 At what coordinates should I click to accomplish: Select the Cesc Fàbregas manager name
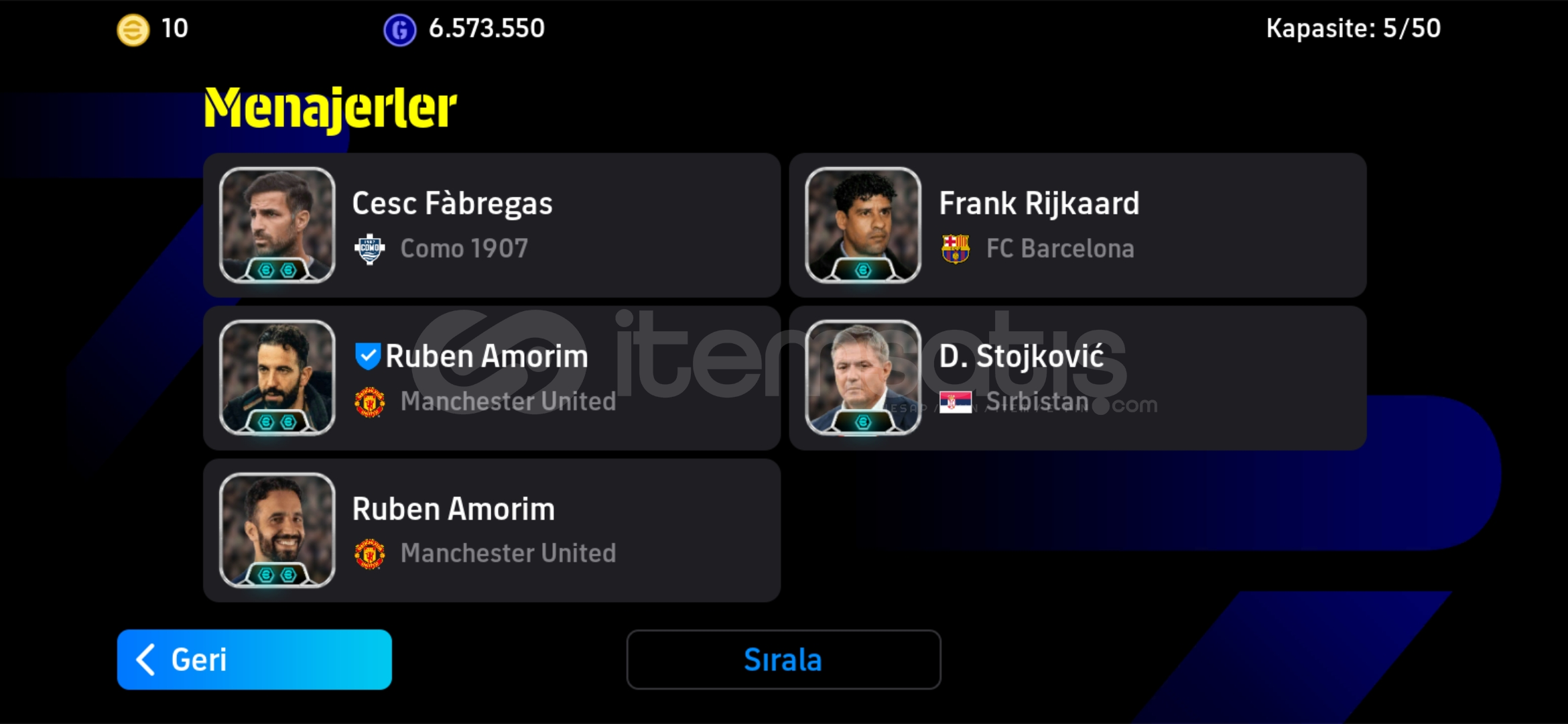point(452,204)
